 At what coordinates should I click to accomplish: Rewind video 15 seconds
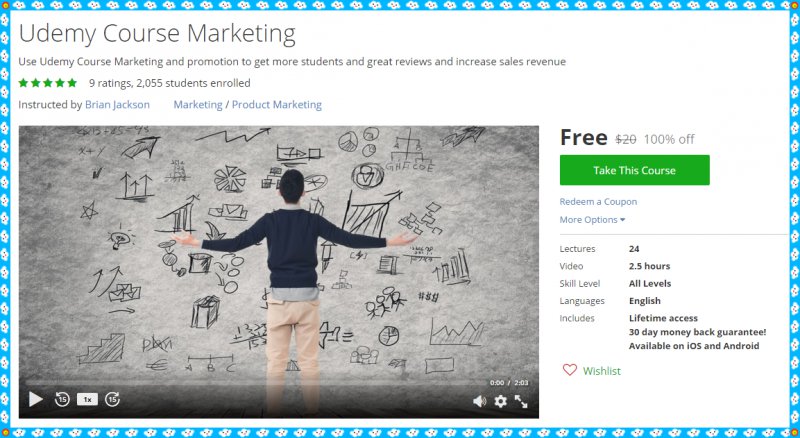tap(62, 399)
